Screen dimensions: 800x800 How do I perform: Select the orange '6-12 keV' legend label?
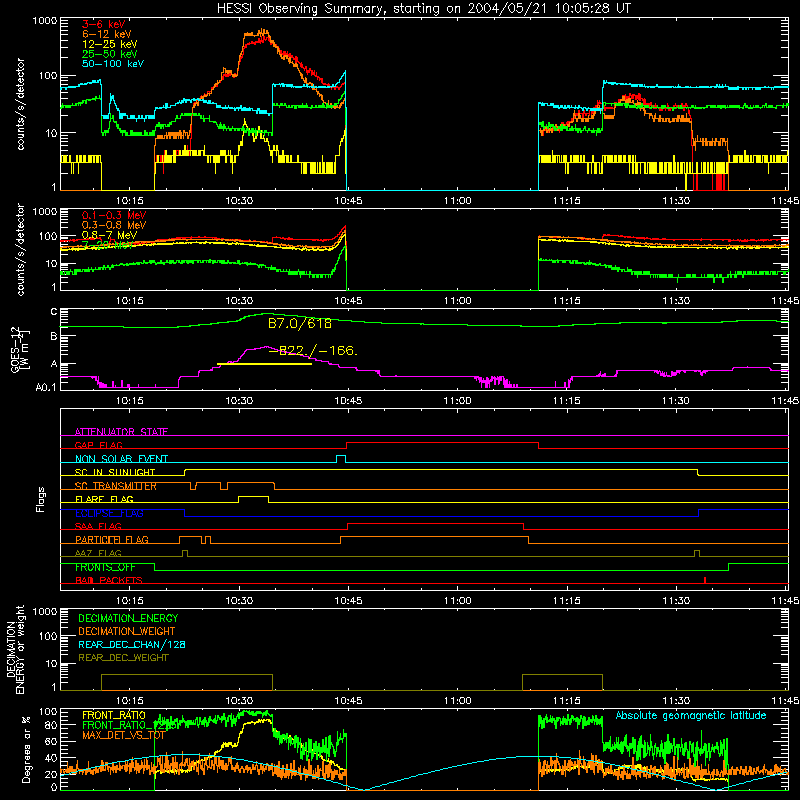pyautogui.click(x=107, y=34)
